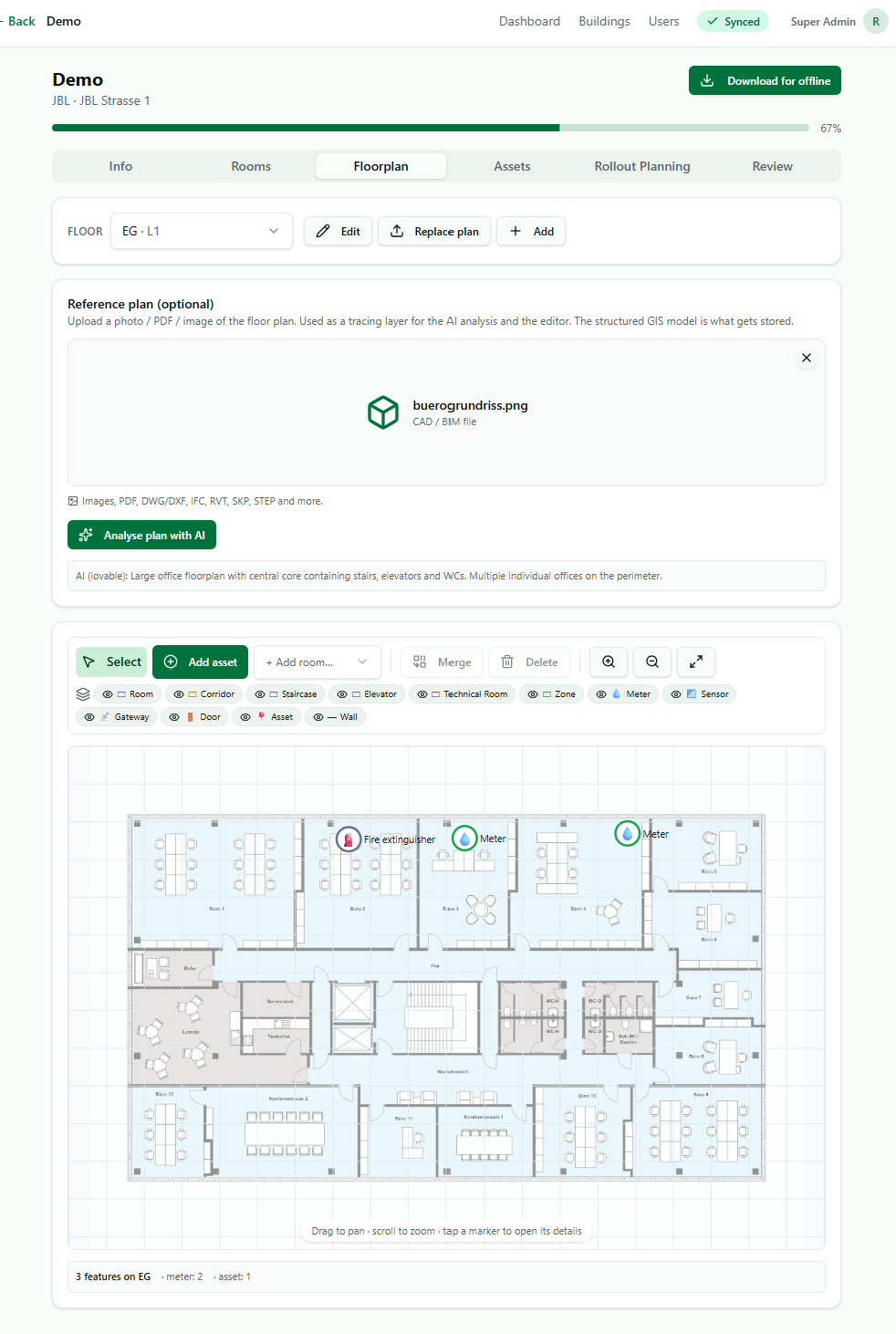Image resolution: width=896 pixels, height=1334 pixels.
Task: Click the R user avatar
Action: tap(876, 21)
